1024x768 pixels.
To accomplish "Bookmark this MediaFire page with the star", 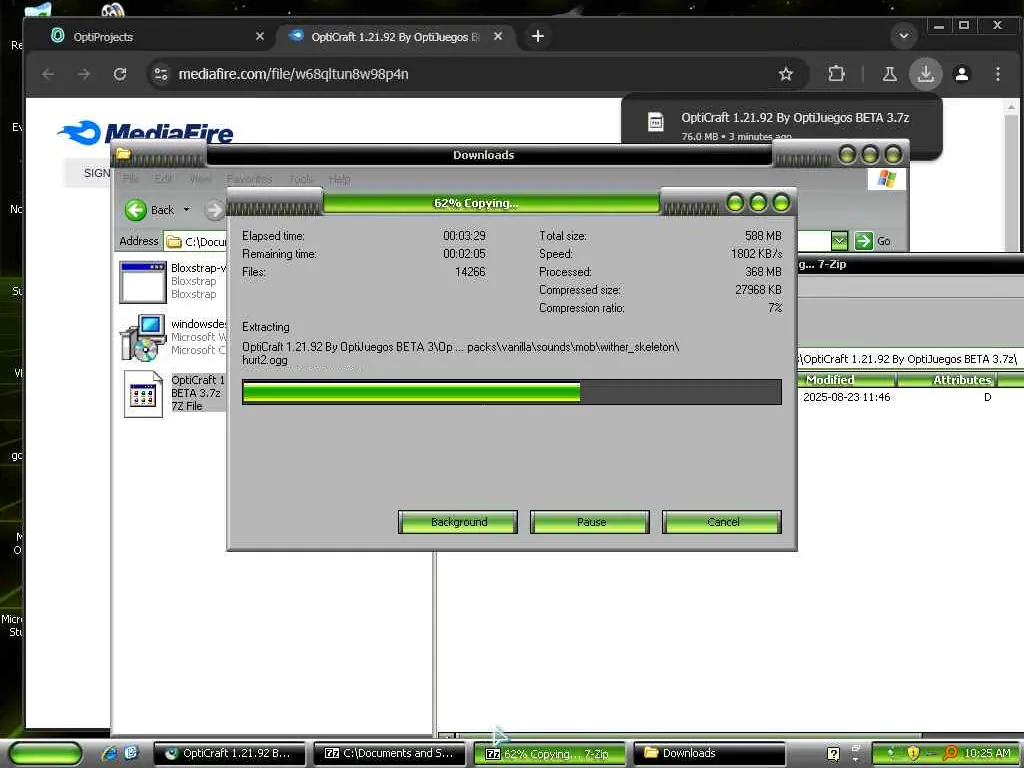I will [x=786, y=74].
